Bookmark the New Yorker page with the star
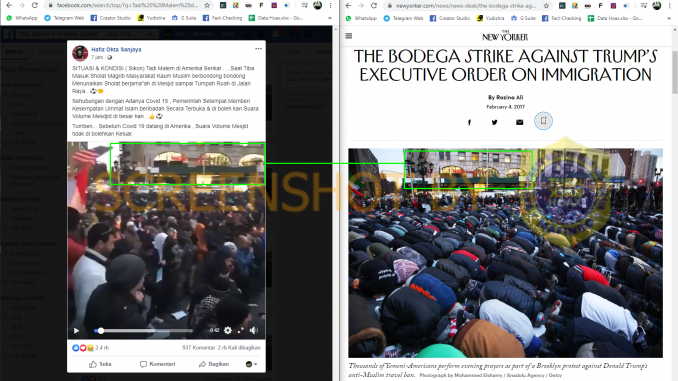This screenshot has width=678, height=381. click(546, 6)
